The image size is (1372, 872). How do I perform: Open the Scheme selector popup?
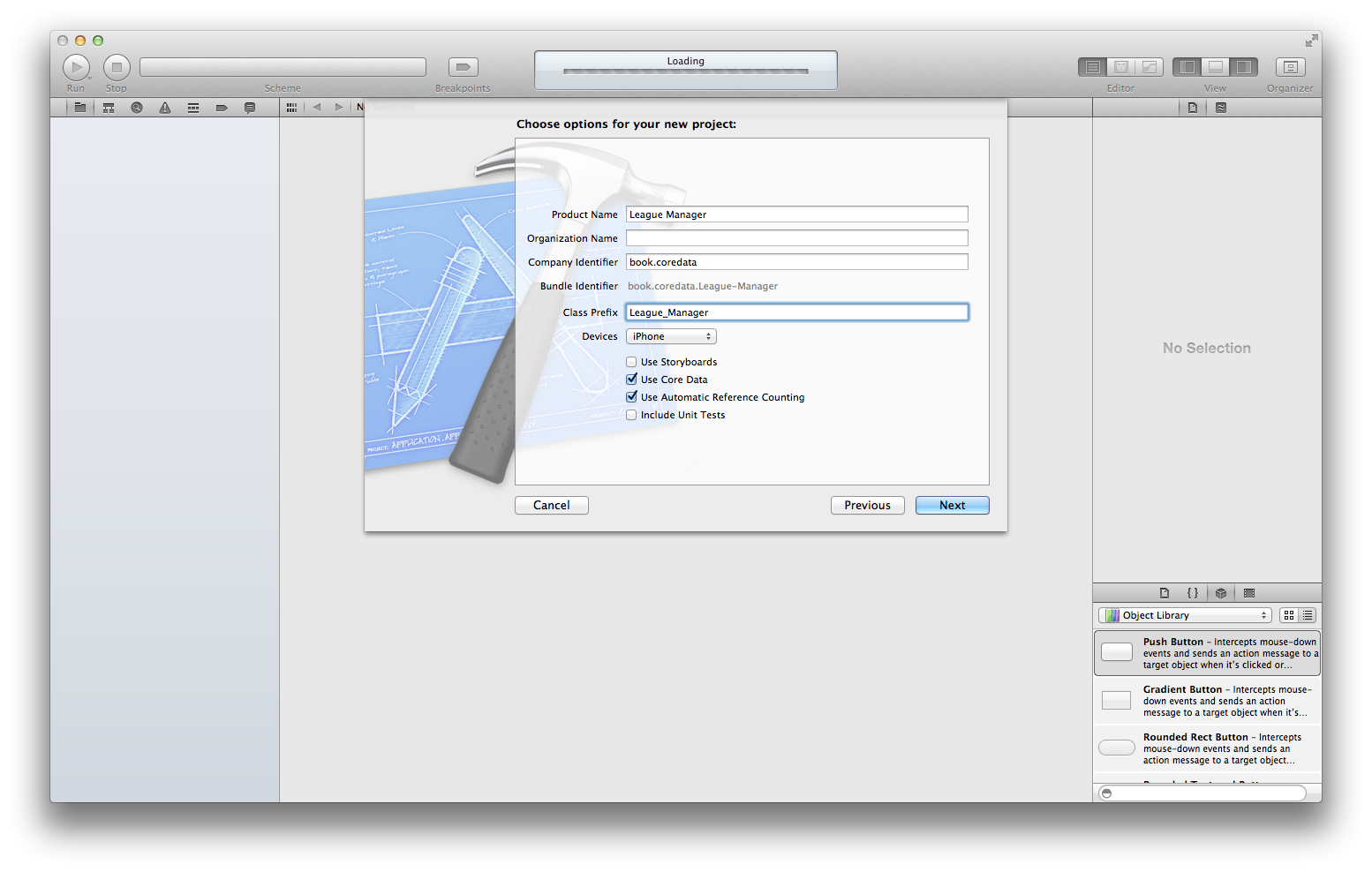(283, 67)
